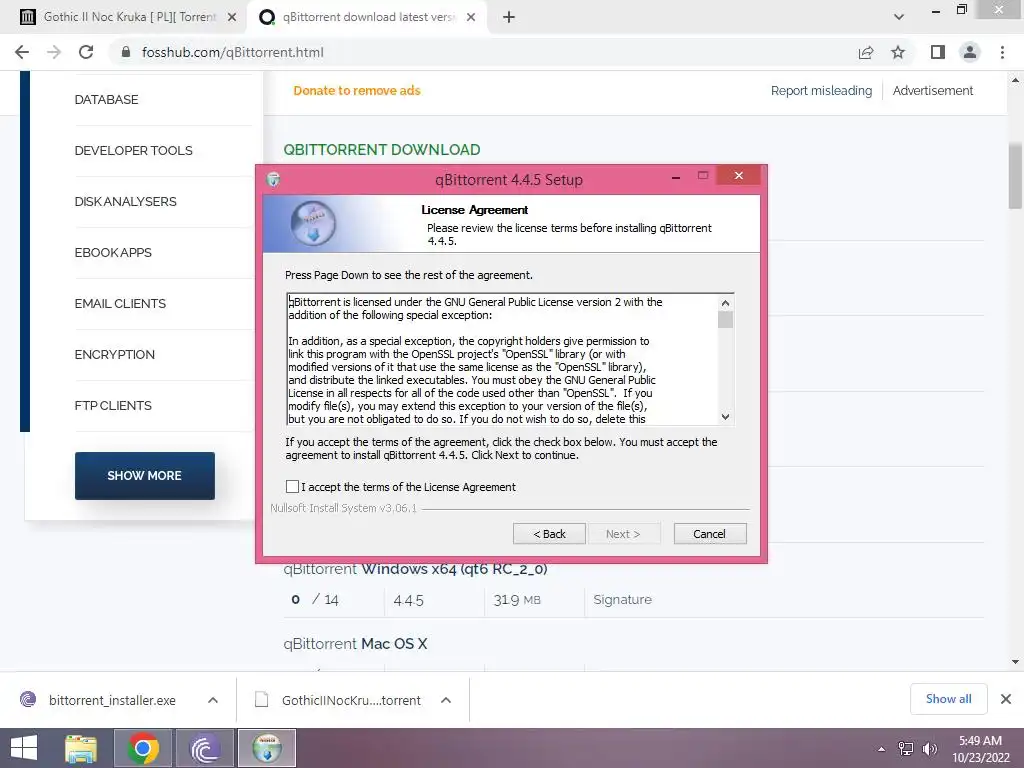Minimize the qBittorrent Setup dialog

(x=676, y=176)
